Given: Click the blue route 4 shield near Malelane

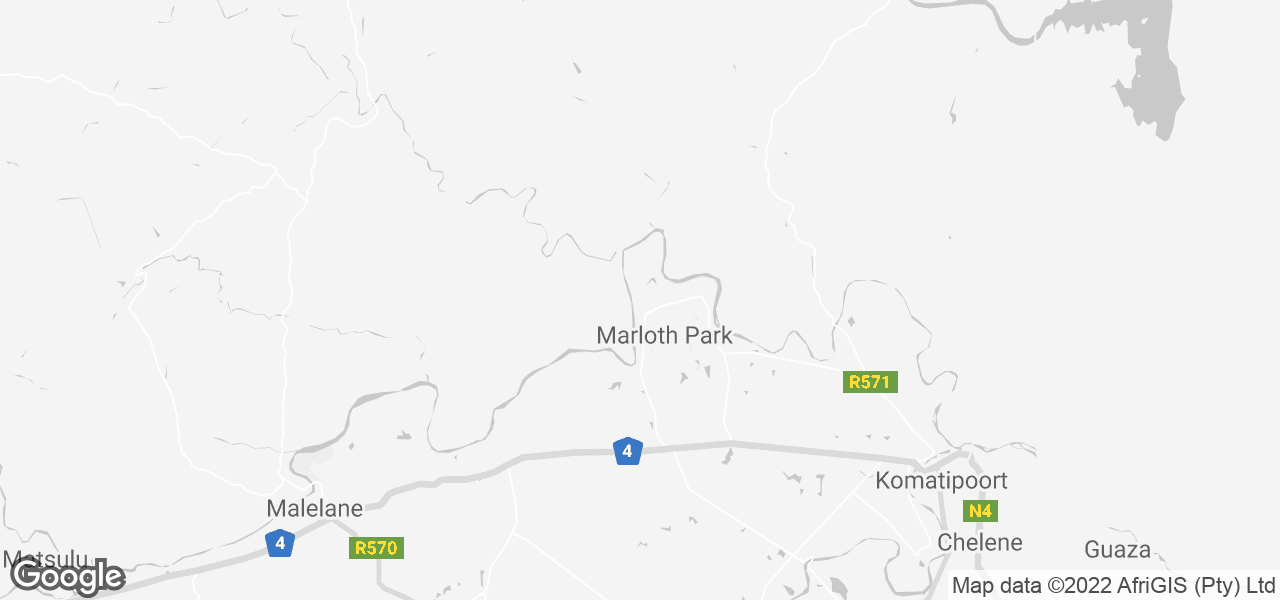Looking at the screenshot, I should [280, 543].
